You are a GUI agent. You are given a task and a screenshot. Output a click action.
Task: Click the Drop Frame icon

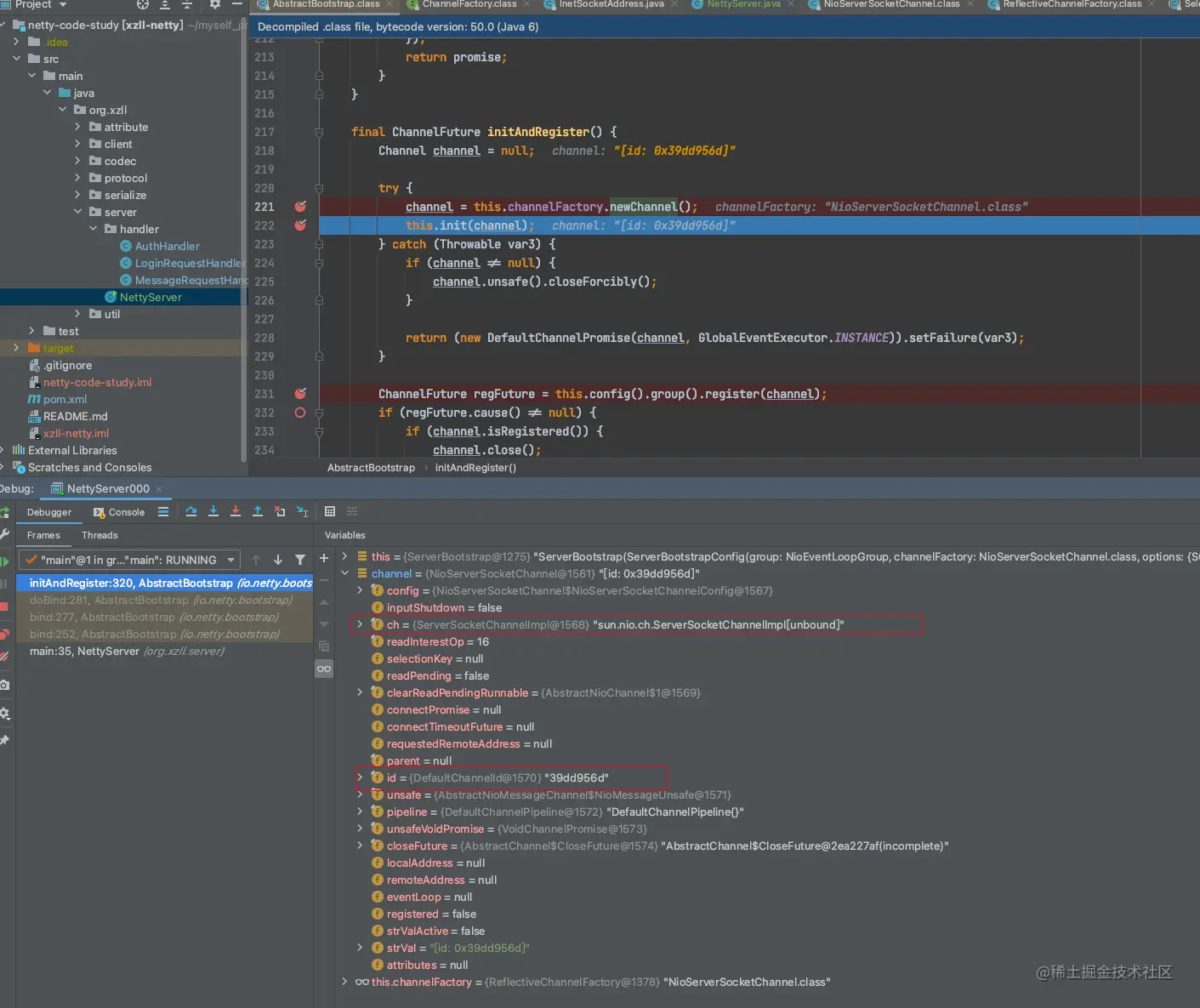click(280, 511)
